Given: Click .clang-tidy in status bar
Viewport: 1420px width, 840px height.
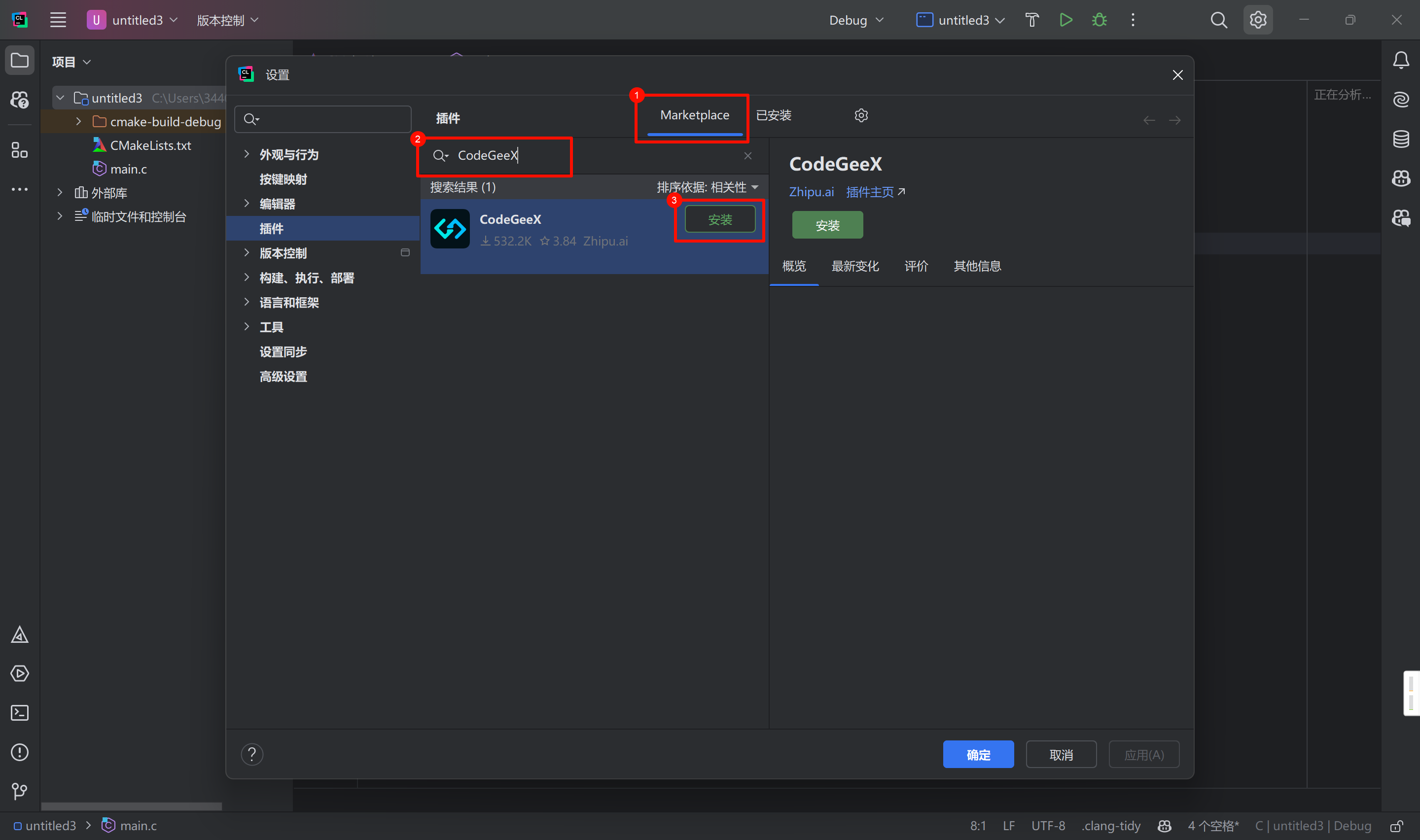Looking at the screenshot, I should 1110,826.
